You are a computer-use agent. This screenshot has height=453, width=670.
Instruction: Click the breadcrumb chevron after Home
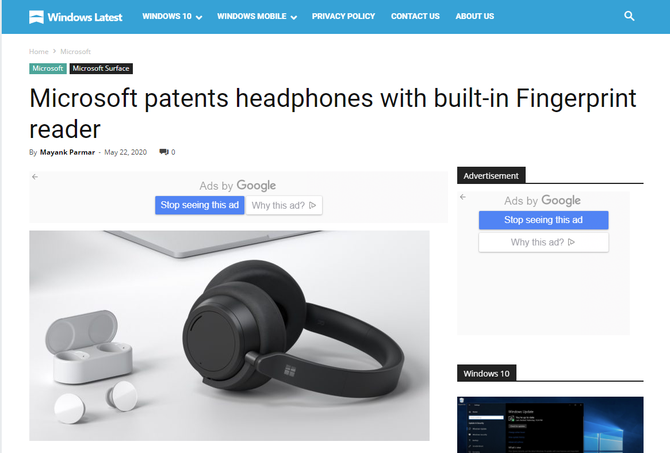(54, 51)
